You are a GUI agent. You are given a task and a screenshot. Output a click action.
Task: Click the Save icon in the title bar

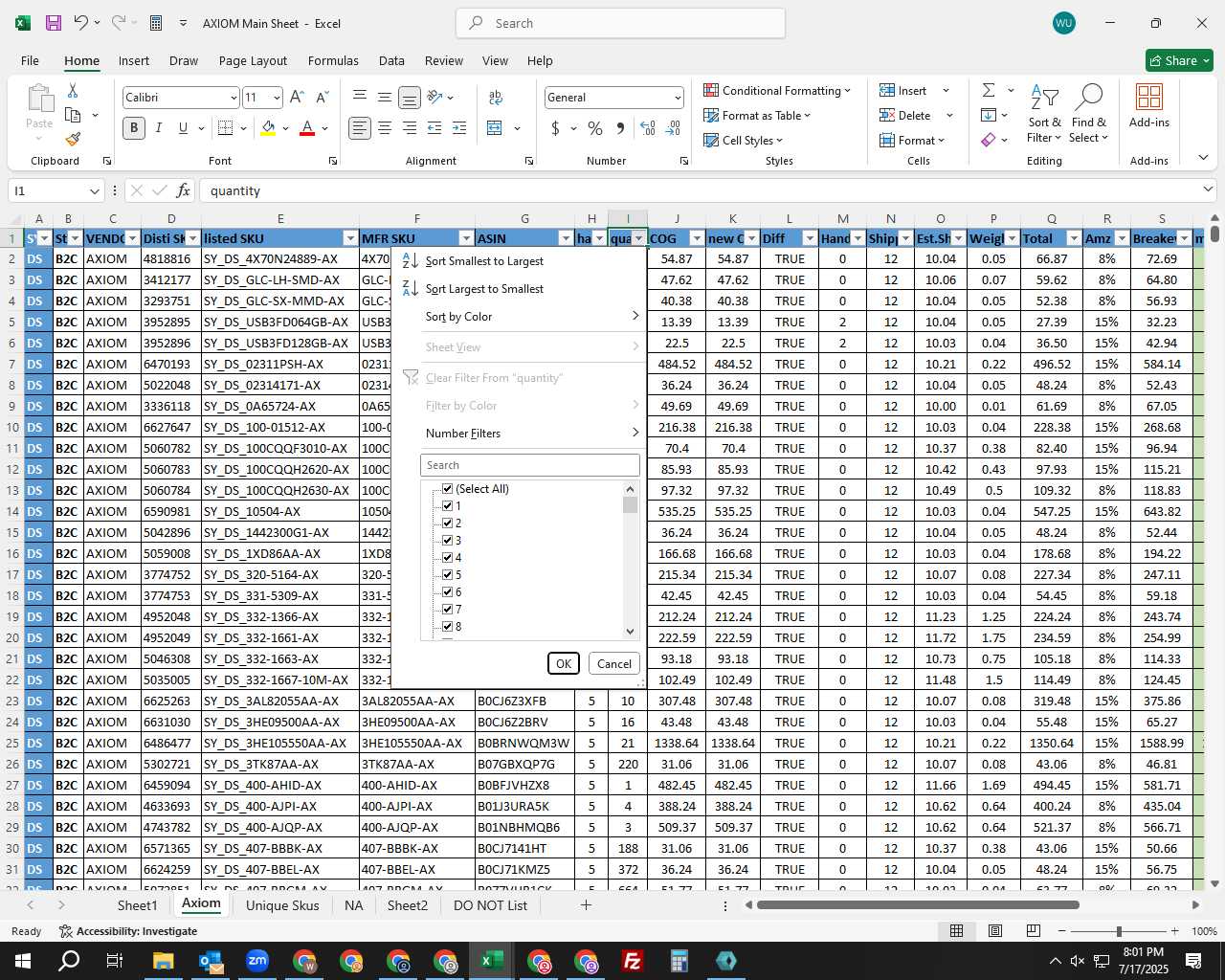click(x=54, y=23)
